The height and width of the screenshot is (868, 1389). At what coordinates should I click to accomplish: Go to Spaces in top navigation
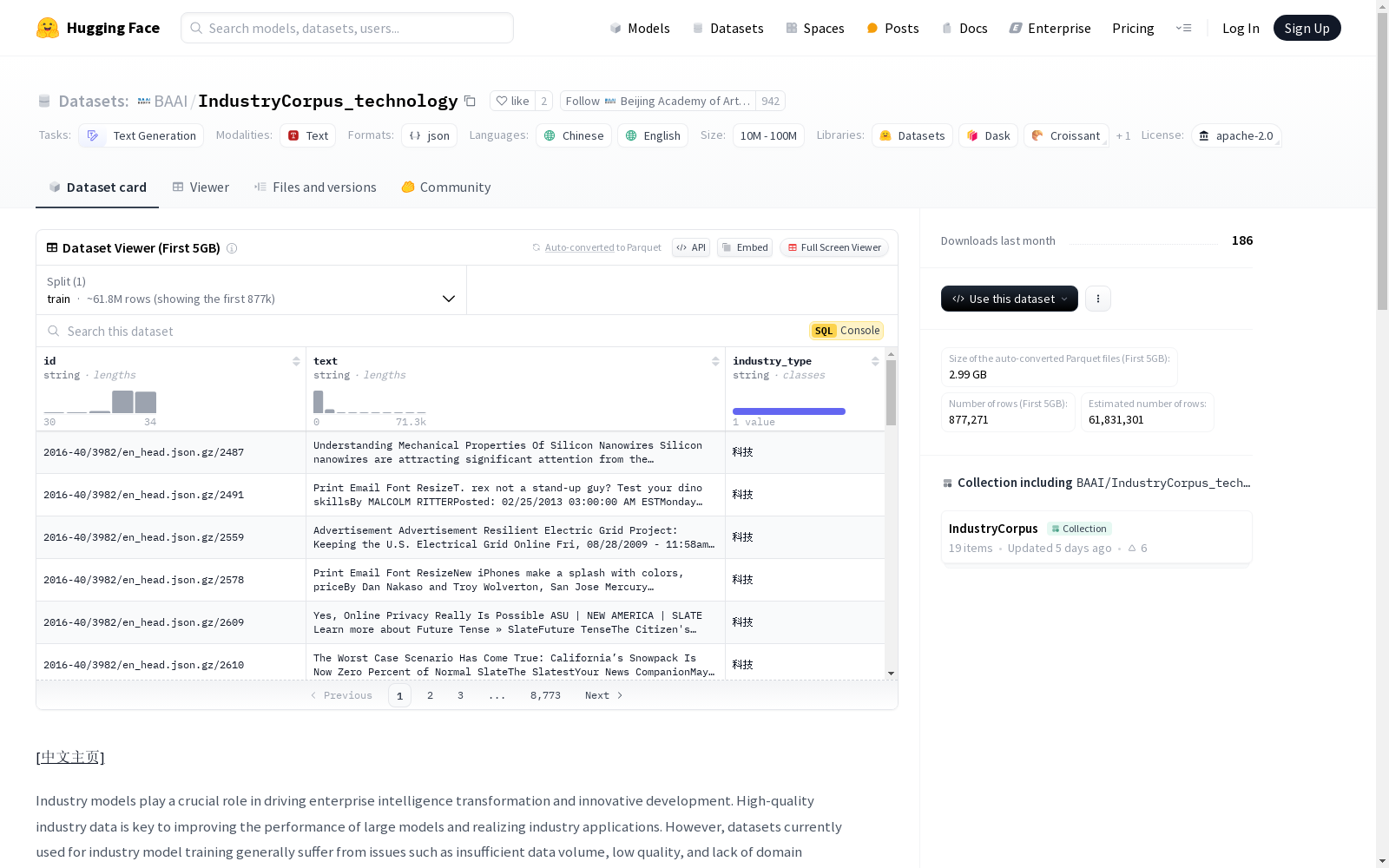[815, 28]
